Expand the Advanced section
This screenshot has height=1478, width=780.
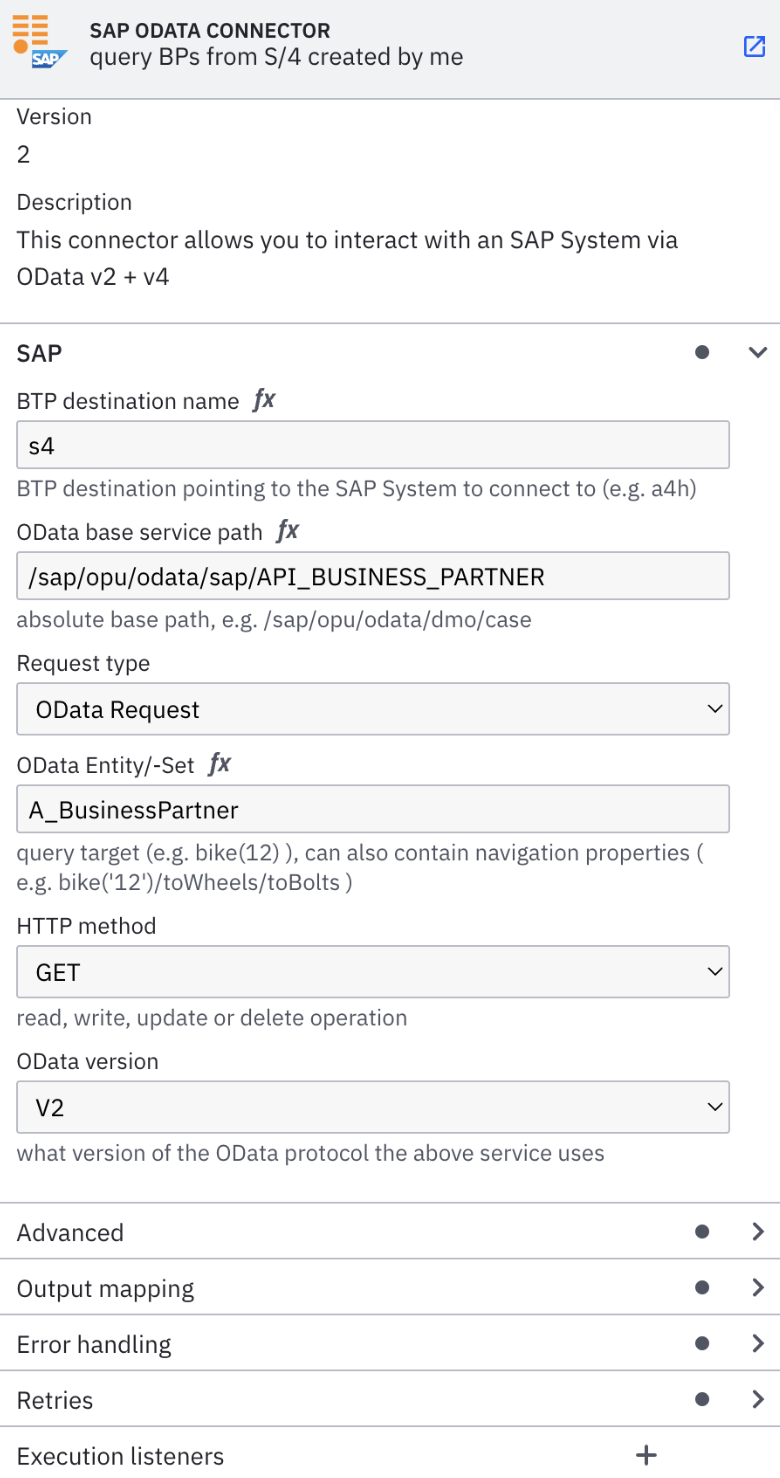click(757, 1231)
